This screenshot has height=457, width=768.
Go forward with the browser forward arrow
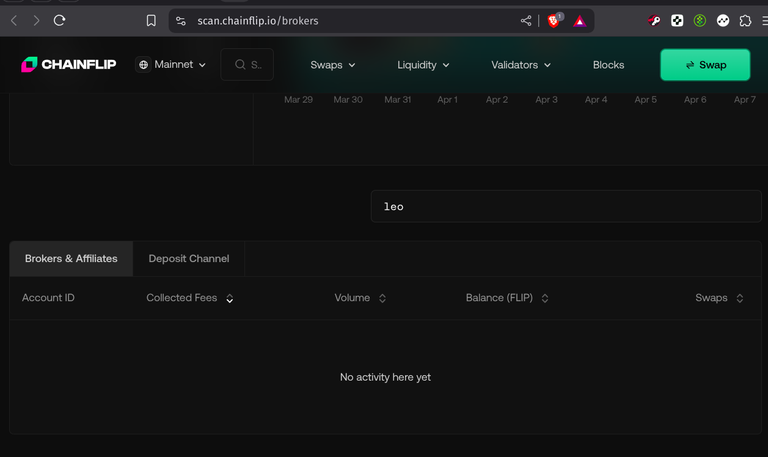36,21
